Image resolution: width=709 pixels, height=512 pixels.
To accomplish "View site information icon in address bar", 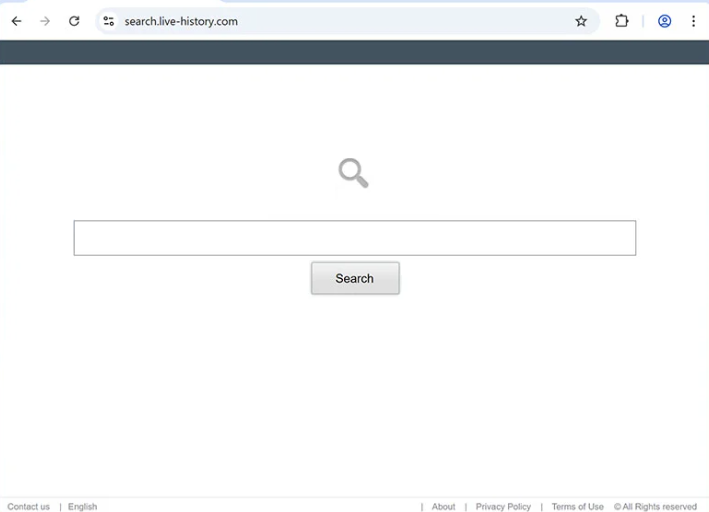I will (x=109, y=21).
